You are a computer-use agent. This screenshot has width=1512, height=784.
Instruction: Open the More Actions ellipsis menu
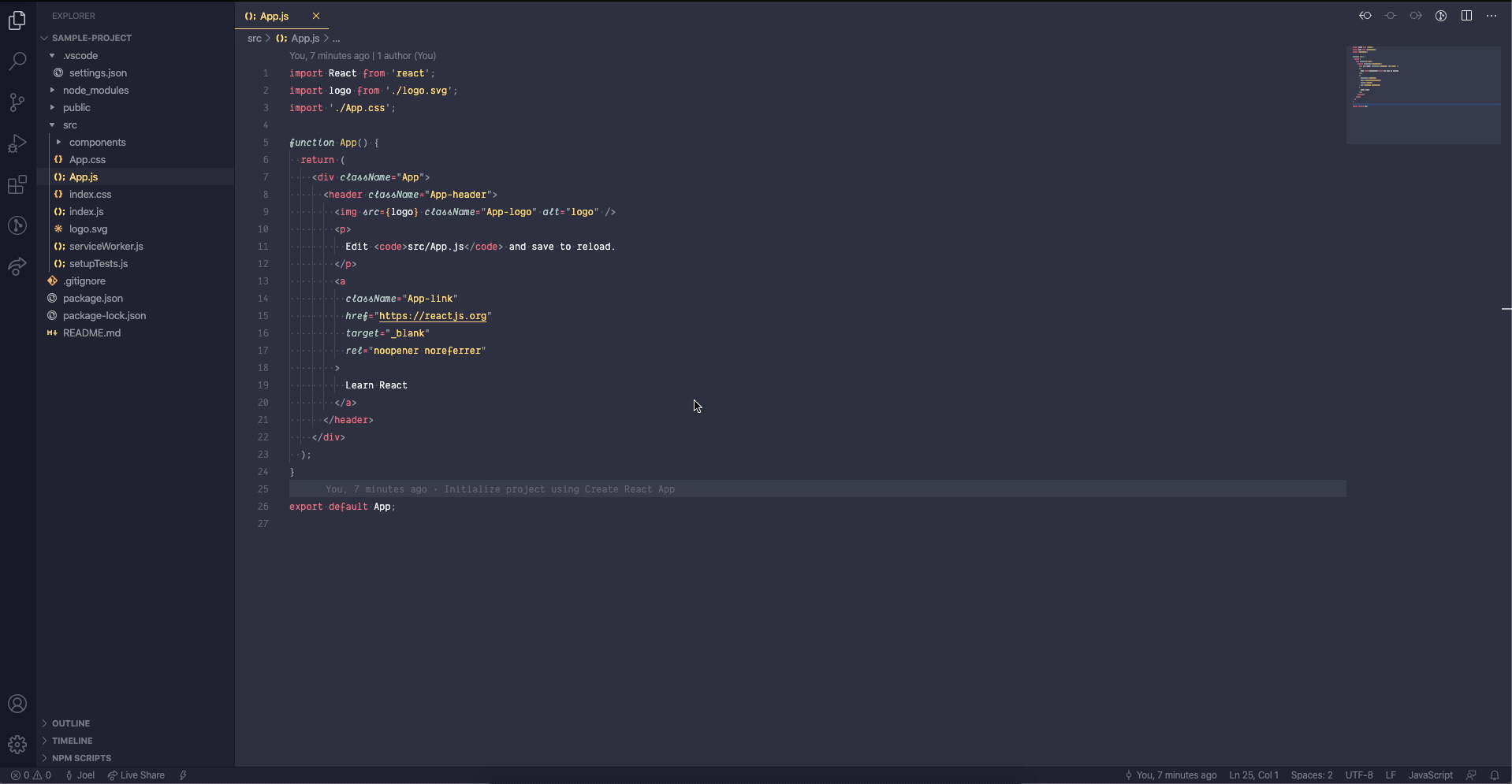point(1492,15)
